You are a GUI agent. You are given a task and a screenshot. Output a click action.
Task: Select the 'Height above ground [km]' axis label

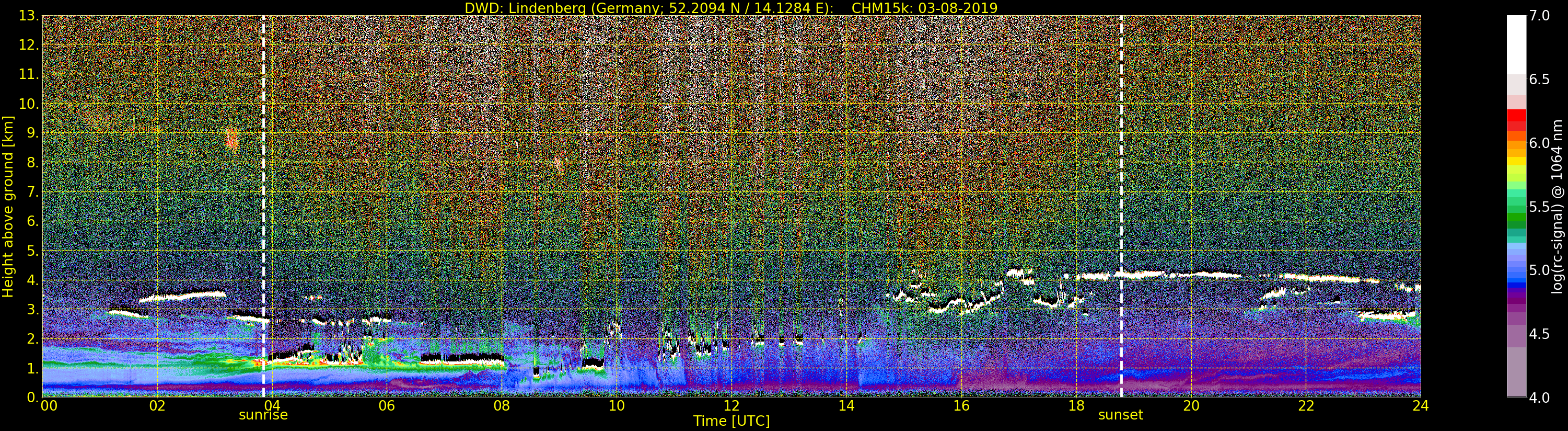(x=8, y=207)
